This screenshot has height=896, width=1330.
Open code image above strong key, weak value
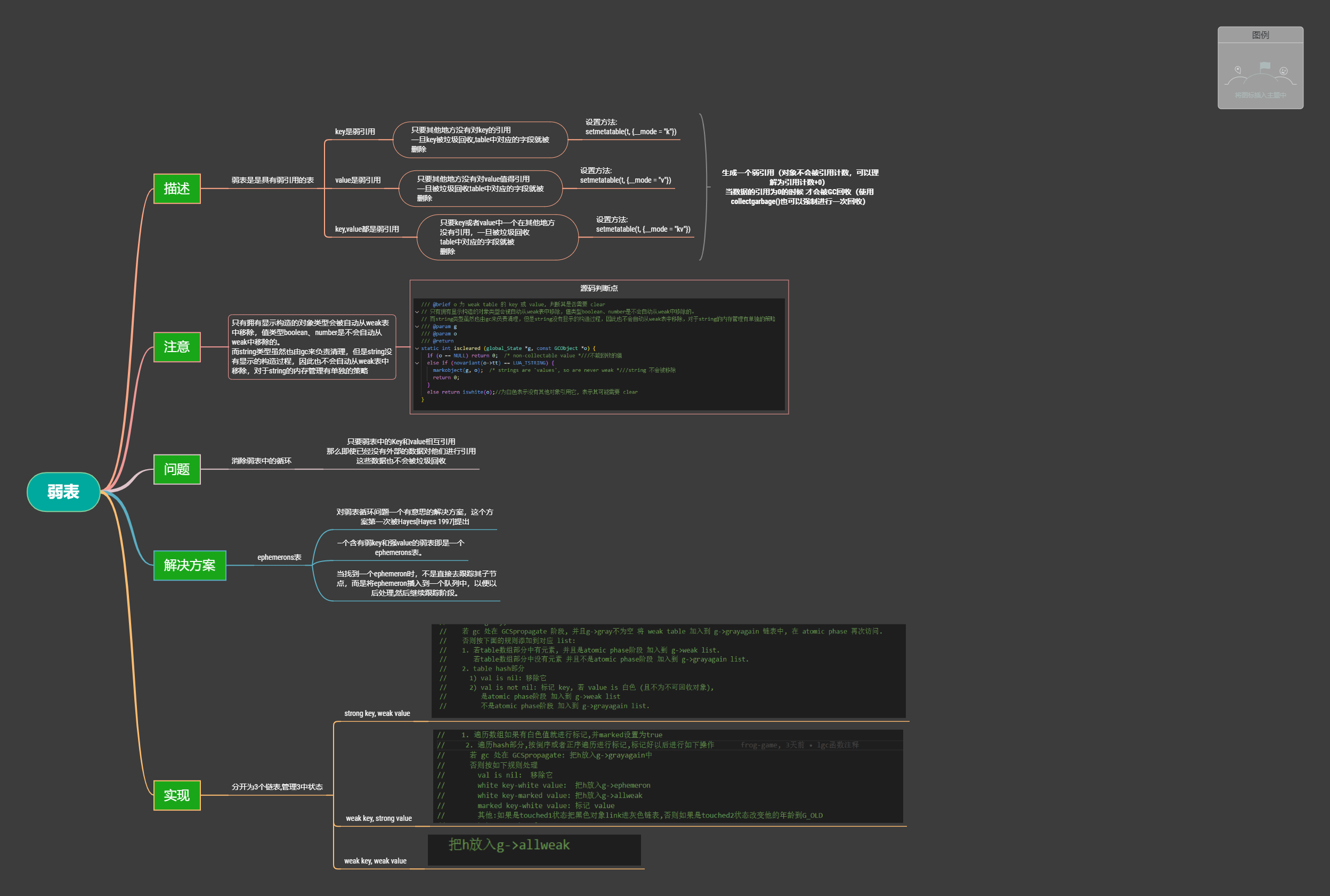[x=668, y=671]
